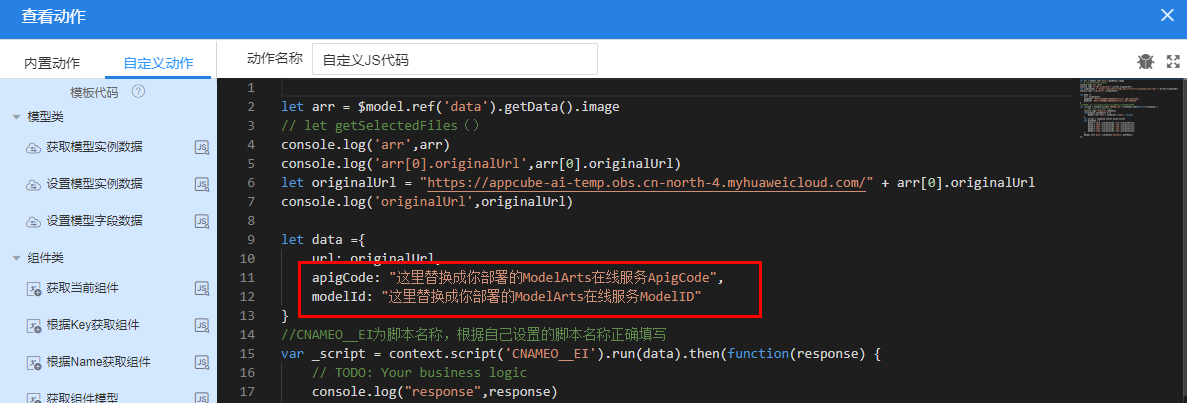
Task: Click the modelId string value
Action: 541,297
